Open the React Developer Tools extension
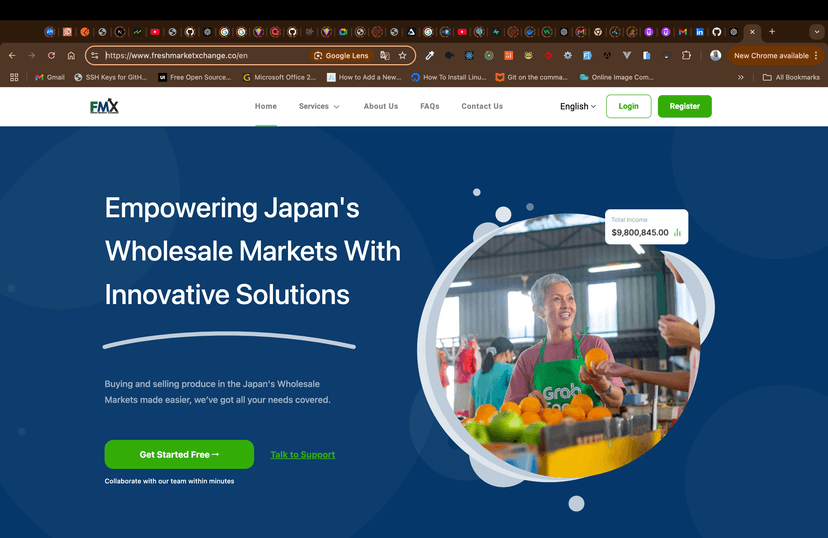Image resolution: width=828 pixels, height=538 pixels. tap(469, 55)
